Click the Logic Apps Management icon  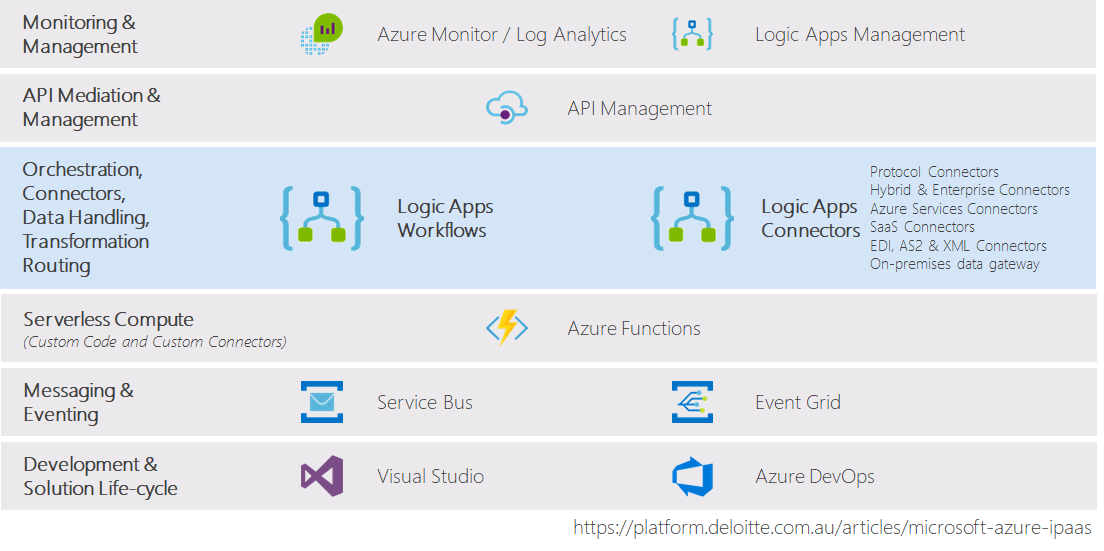tap(692, 34)
